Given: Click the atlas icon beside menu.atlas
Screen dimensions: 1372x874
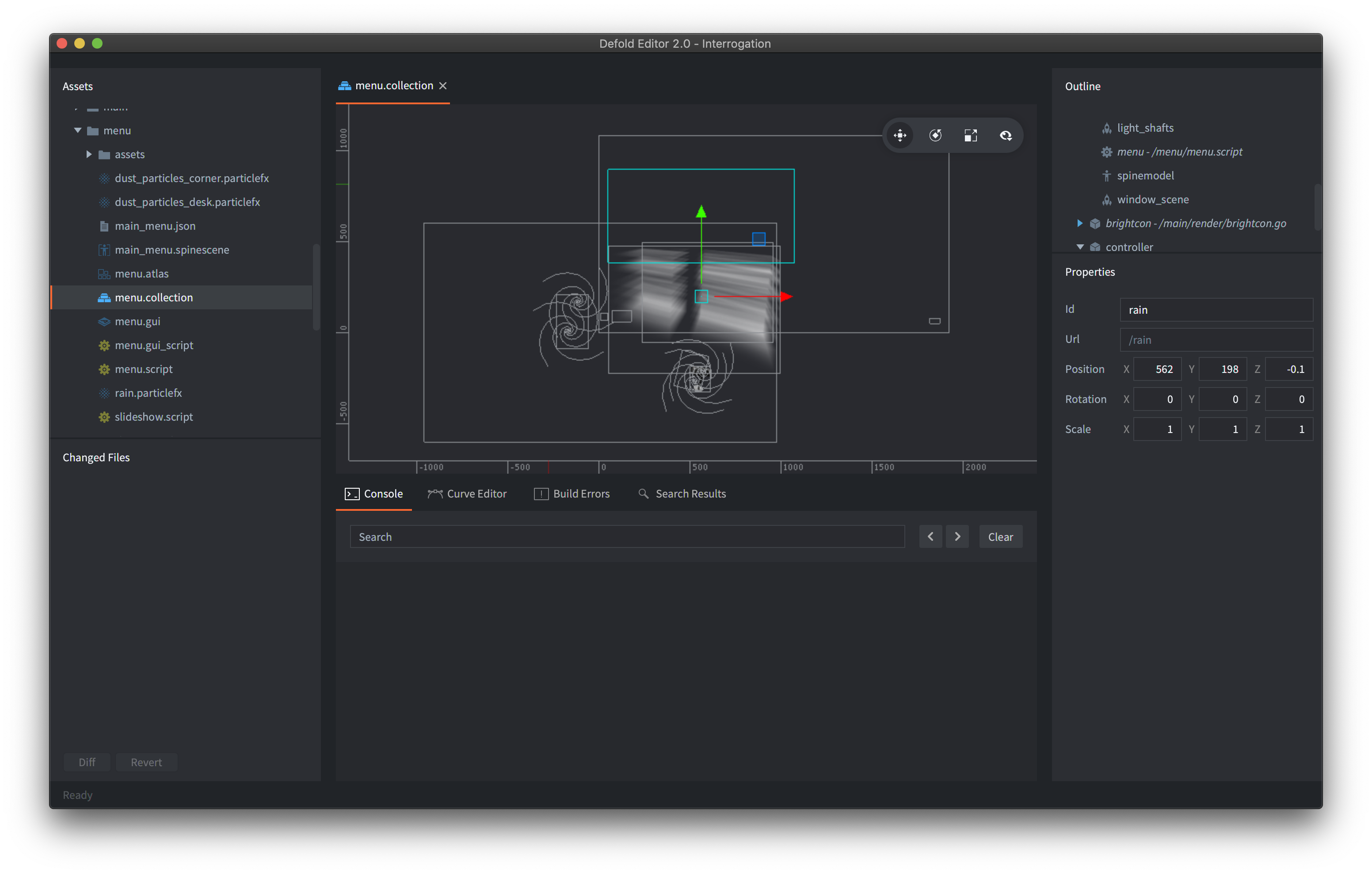Looking at the screenshot, I should click(104, 274).
